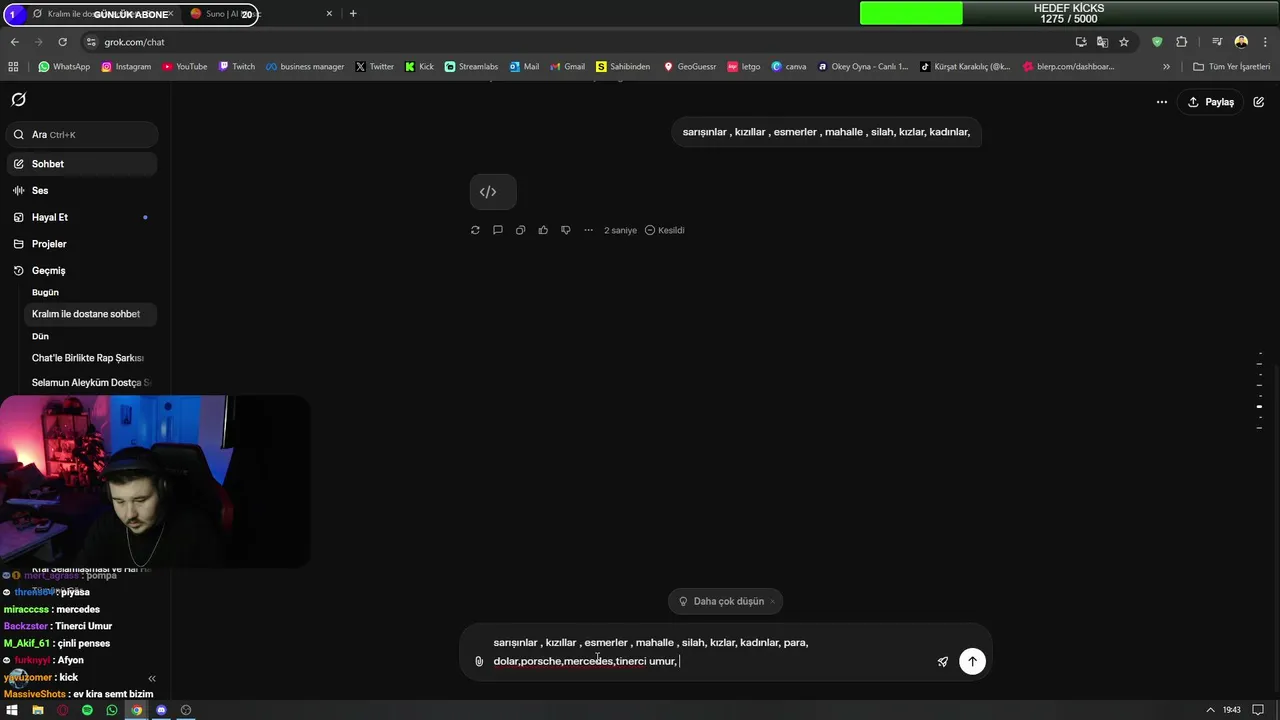Click the Kesildi status label
The width and height of the screenshot is (1280, 720).
665,230
